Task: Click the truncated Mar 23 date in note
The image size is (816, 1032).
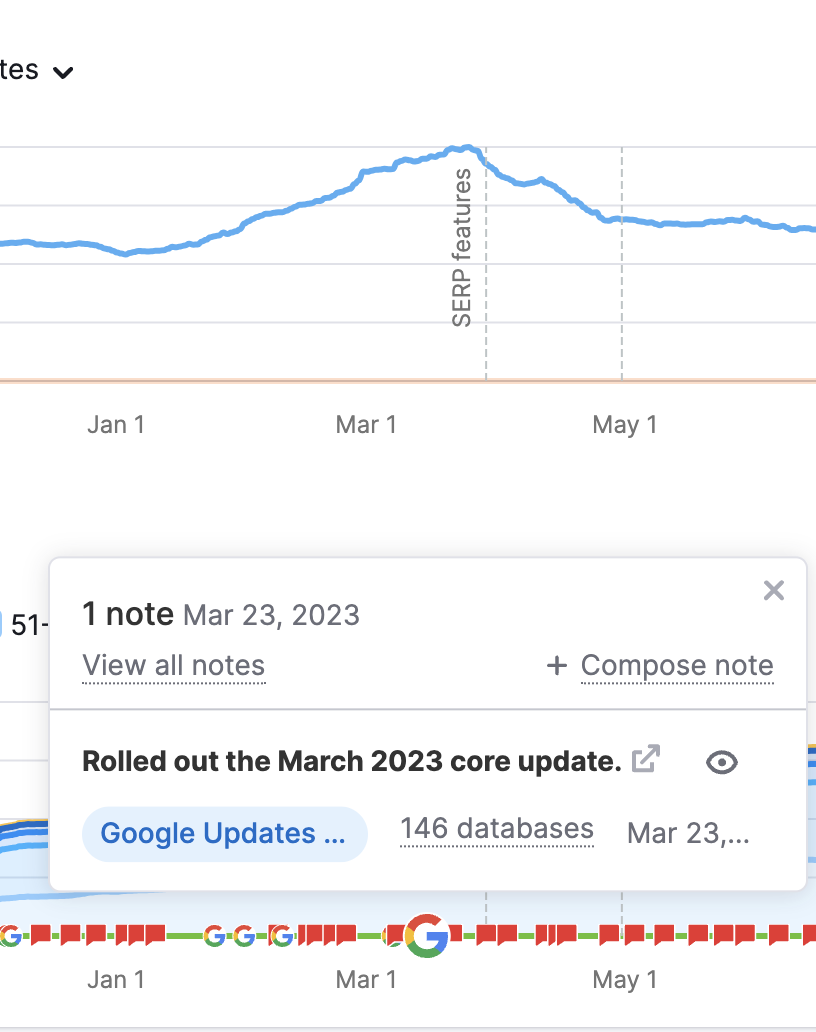Action: click(x=688, y=833)
